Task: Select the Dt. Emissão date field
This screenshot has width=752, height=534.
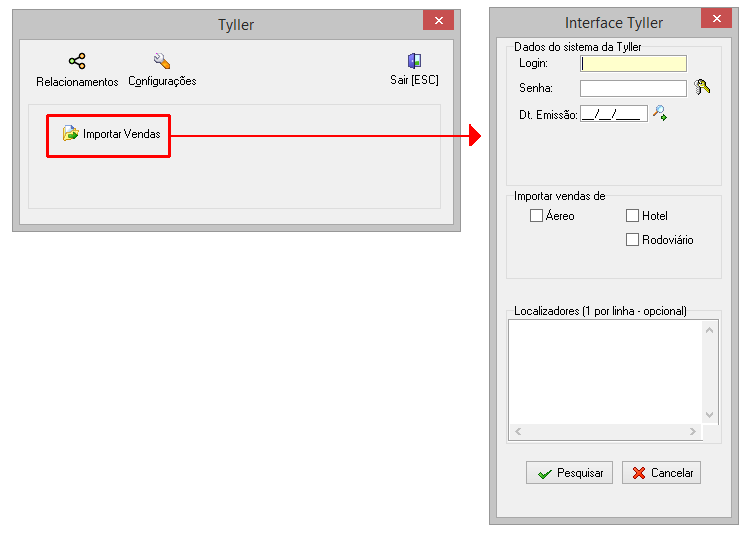Action: click(x=613, y=114)
